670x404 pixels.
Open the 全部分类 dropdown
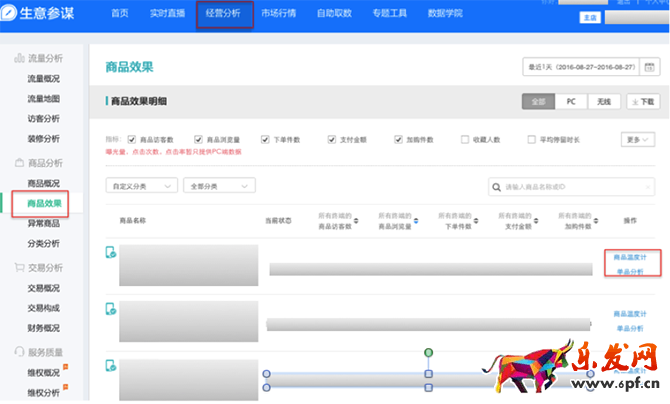click(219, 186)
